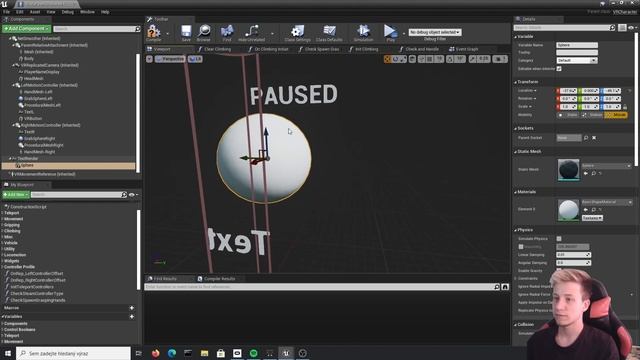
Task: Toggle Editable when Inherited checkbox
Action: pyautogui.click(x=559, y=69)
